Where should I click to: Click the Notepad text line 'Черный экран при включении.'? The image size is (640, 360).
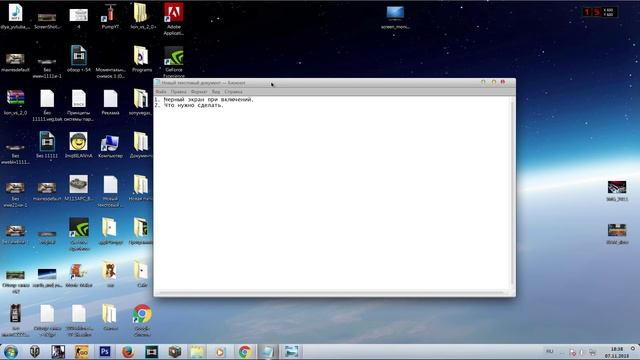click(x=209, y=99)
